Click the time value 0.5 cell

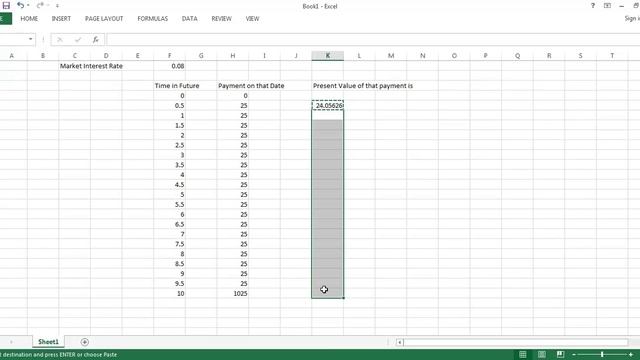(x=169, y=106)
